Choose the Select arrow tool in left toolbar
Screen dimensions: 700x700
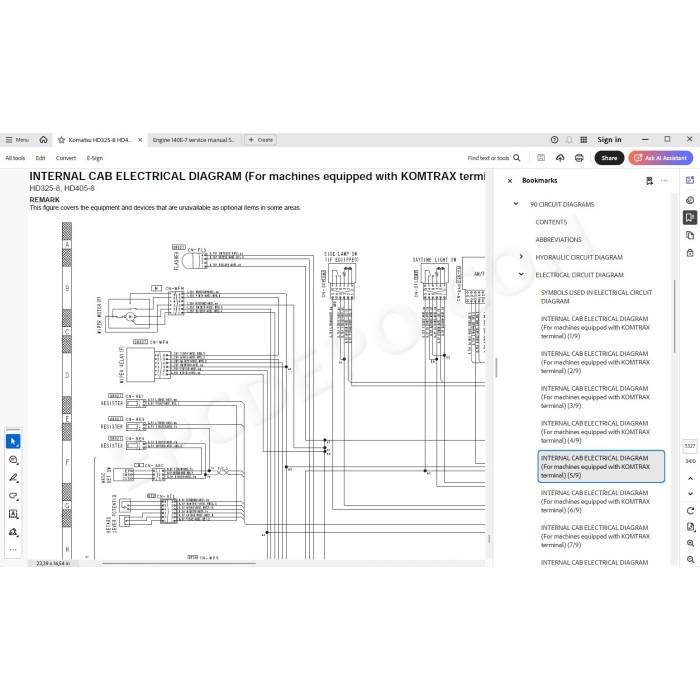[x=13, y=441]
